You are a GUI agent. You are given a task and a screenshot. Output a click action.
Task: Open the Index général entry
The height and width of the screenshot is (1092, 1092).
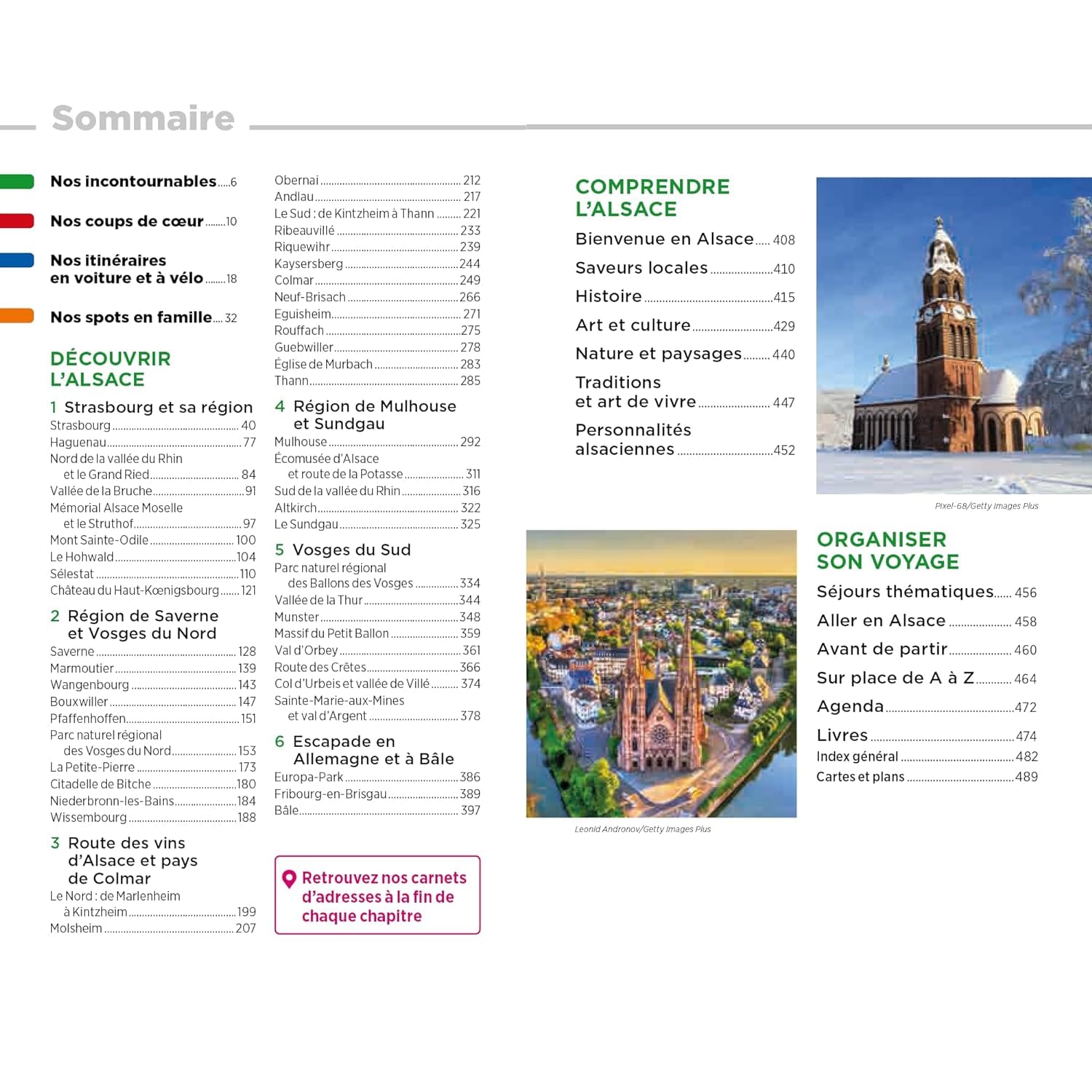tap(926, 757)
